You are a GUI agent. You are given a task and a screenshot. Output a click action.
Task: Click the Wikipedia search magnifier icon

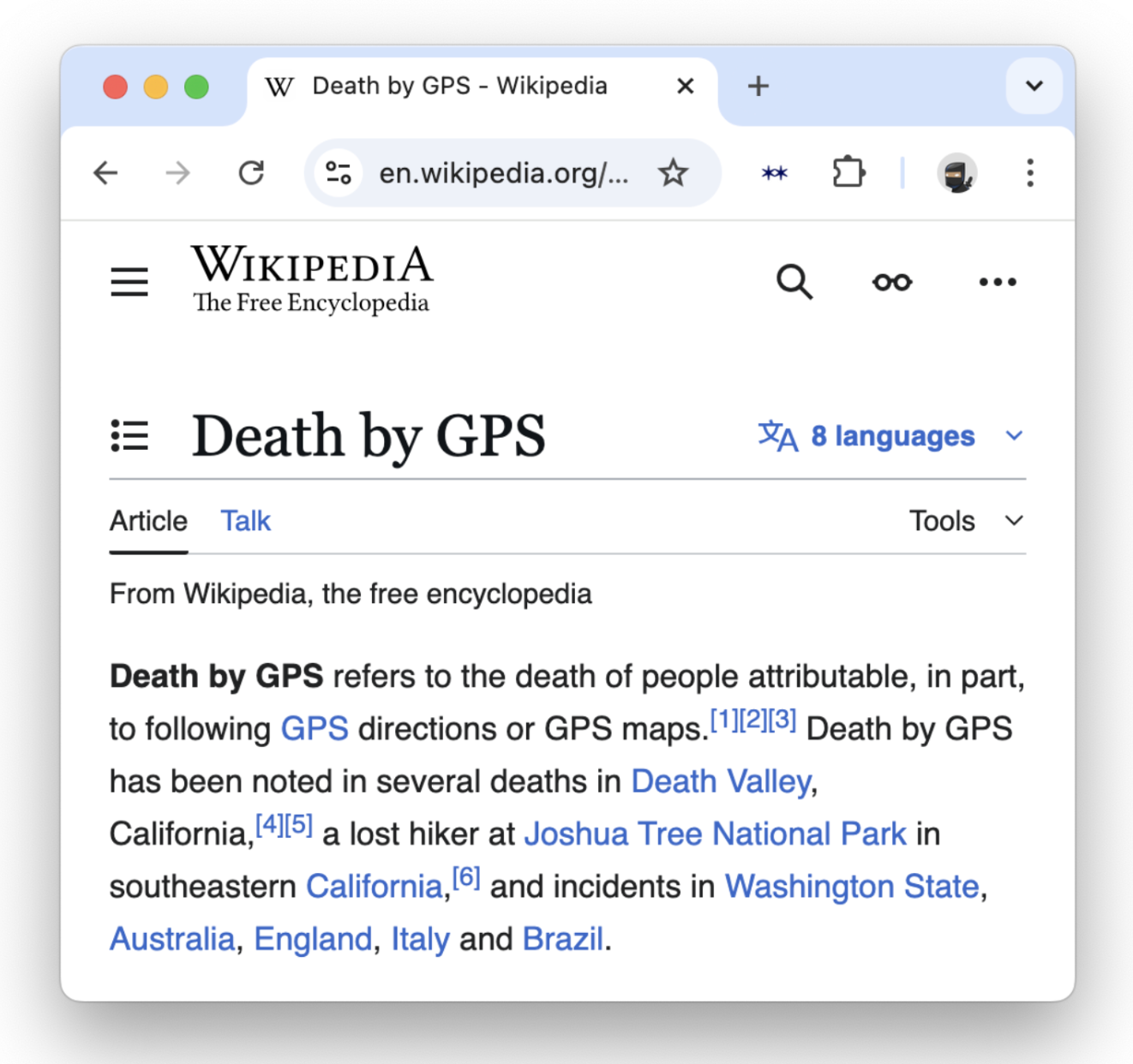[794, 282]
